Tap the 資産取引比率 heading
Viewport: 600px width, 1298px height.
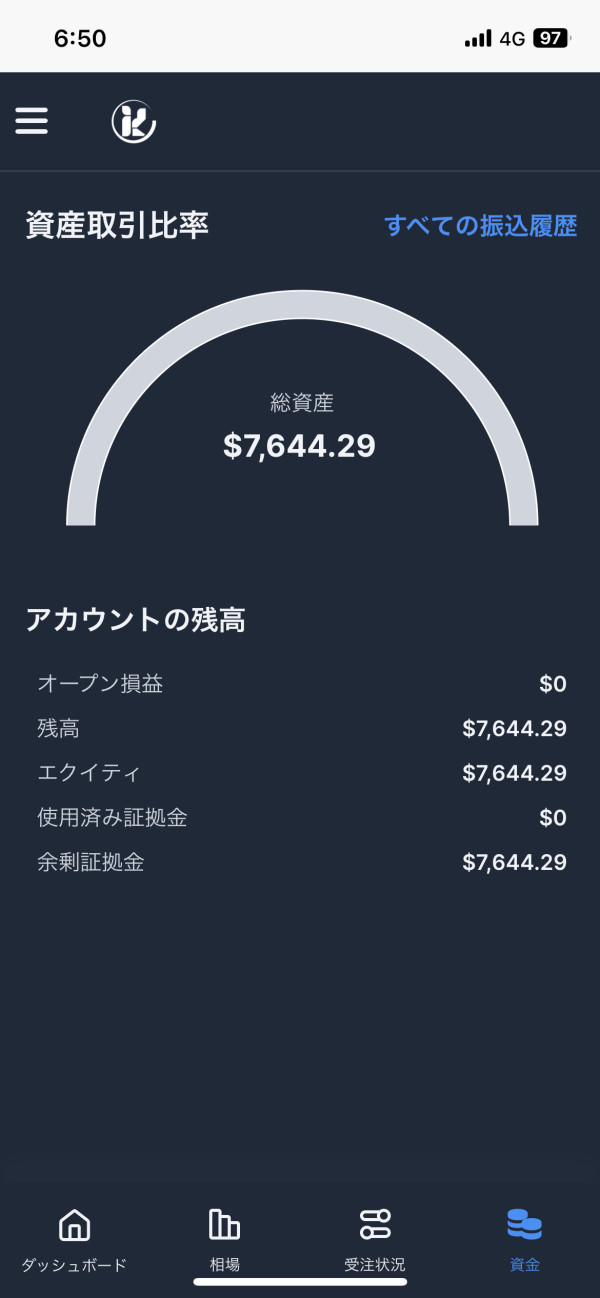coord(117,226)
